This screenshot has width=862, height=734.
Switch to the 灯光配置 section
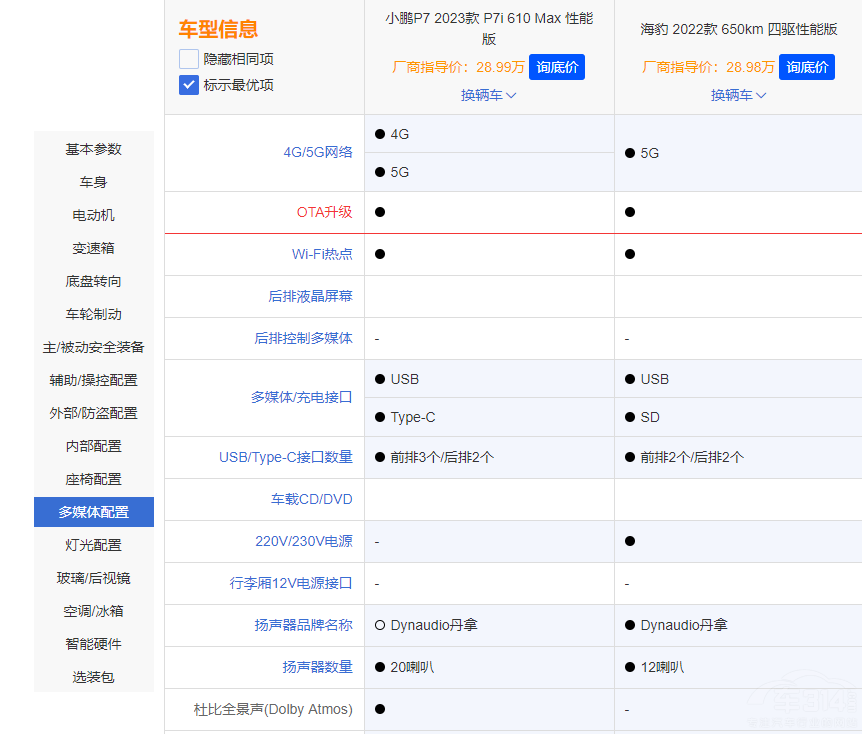[x=93, y=545]
